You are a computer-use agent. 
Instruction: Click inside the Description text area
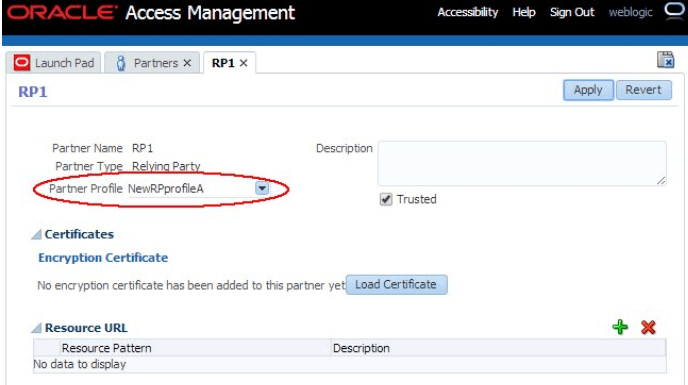click(x=522, y=163)
